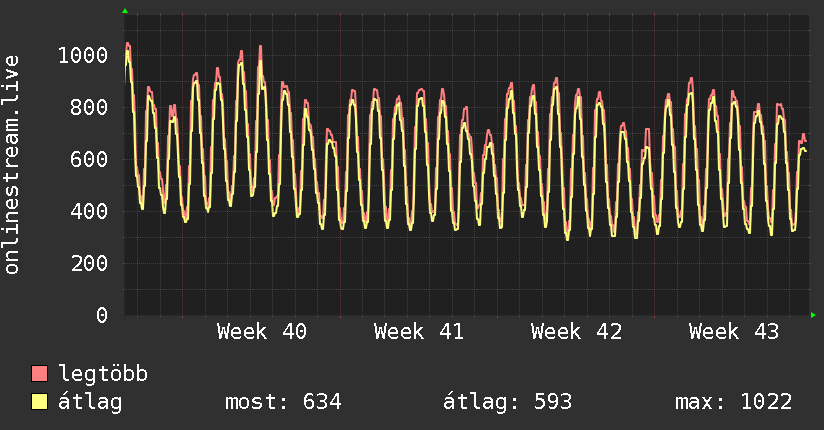This screenshot has width=824, height=430.
Task: Click the 400 y-axis label
Action: pyautogui.click(x=89, y=211)
